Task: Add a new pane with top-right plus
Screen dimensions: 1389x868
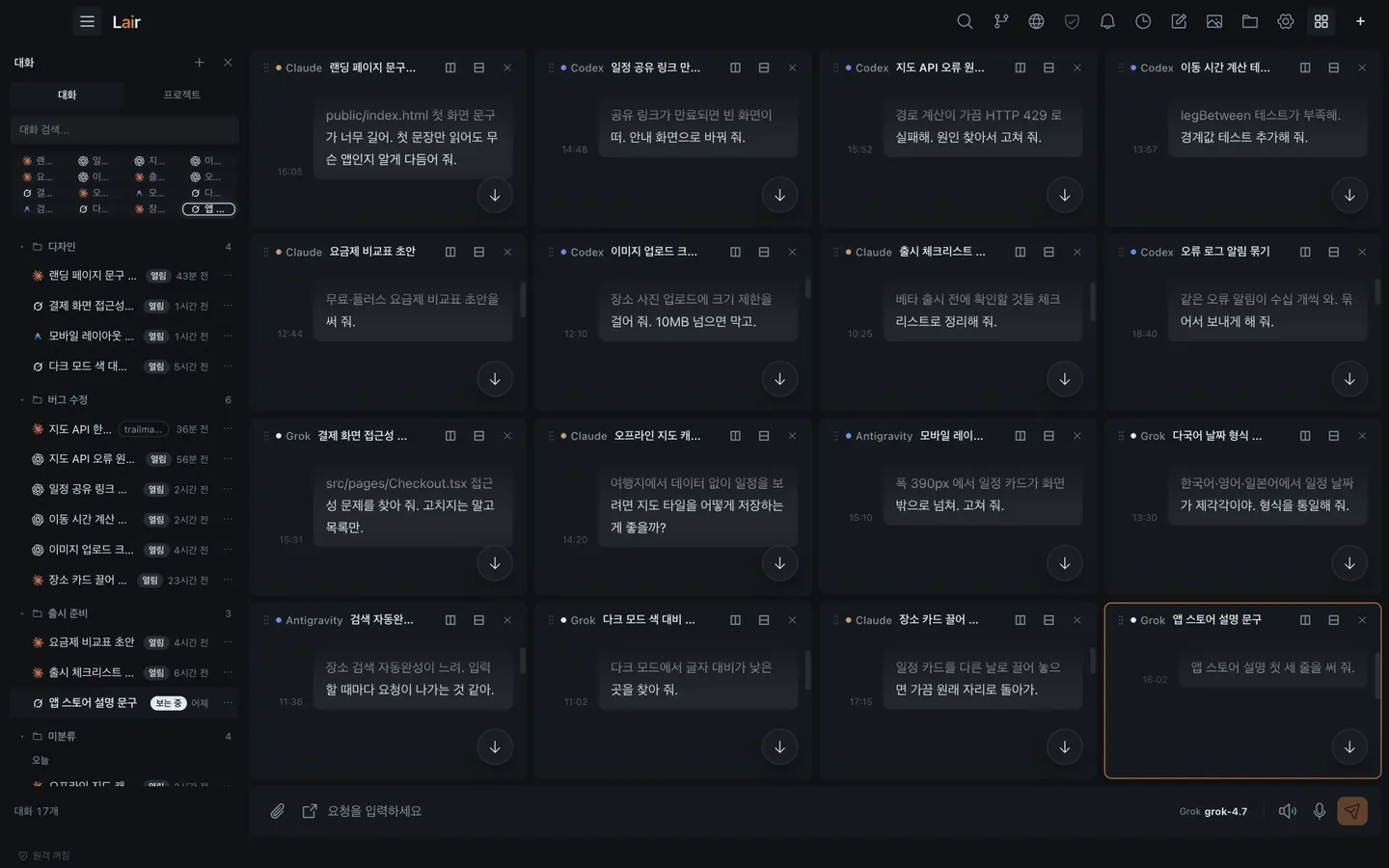Action: (x=1360, y=21)
